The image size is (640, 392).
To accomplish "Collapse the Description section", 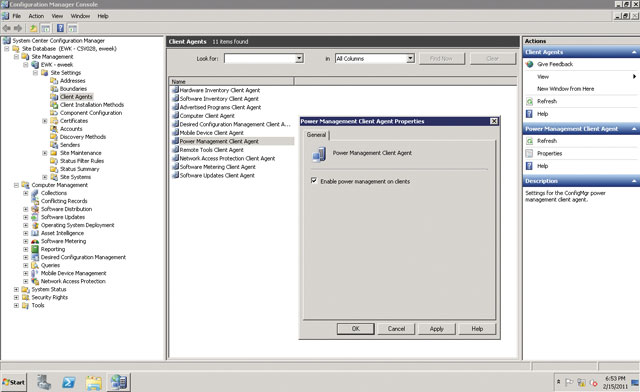I will point(634,181).
